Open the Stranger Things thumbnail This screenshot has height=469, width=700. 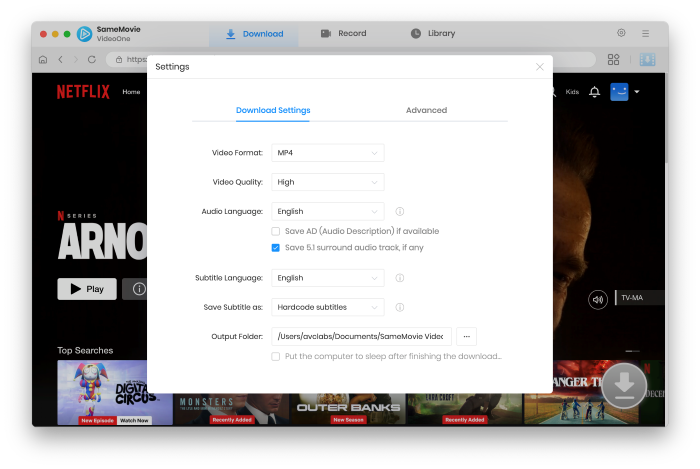pyautogui.click(x=581, y=393)
